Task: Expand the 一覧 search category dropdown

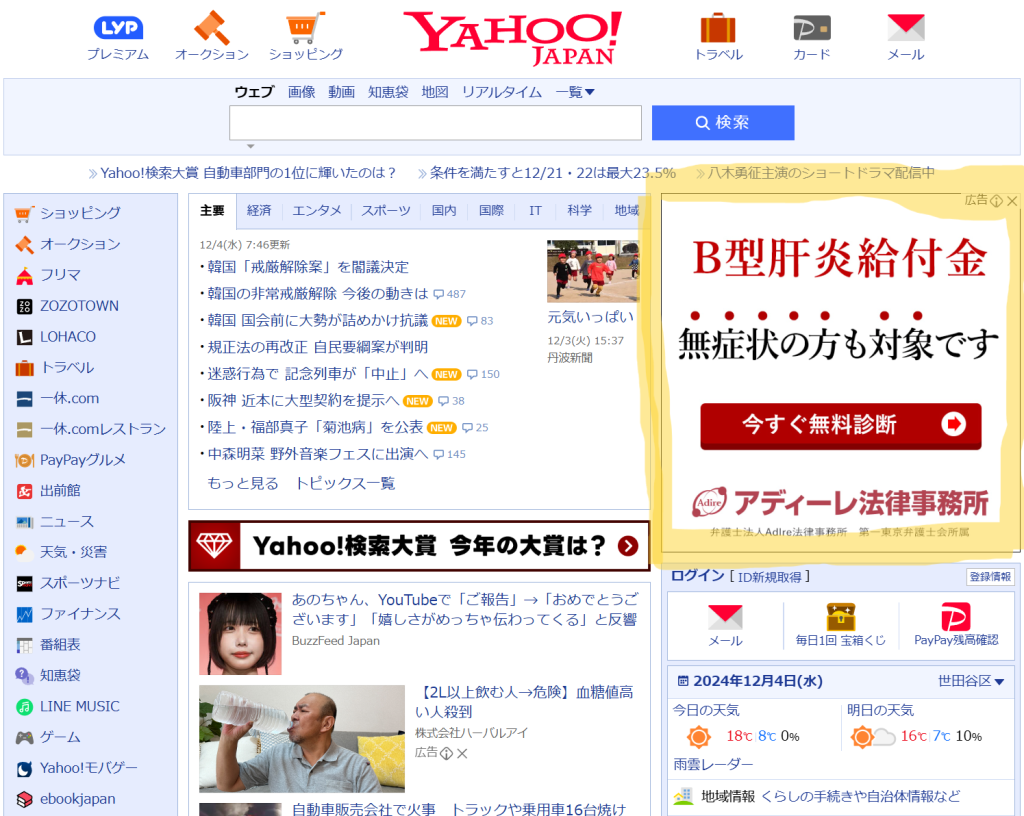Action: 575,92
